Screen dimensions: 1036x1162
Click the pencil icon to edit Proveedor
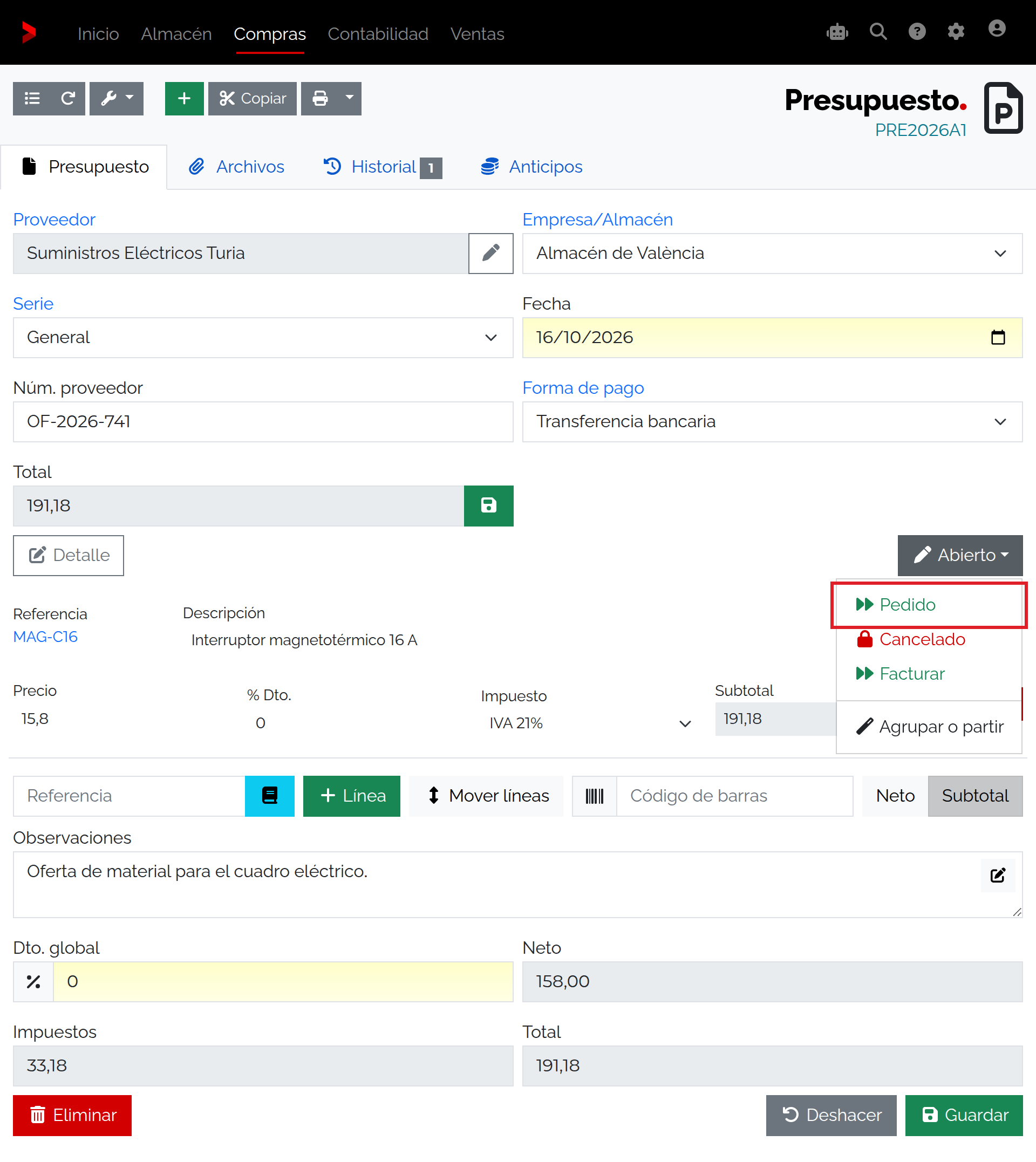[490, 253]
